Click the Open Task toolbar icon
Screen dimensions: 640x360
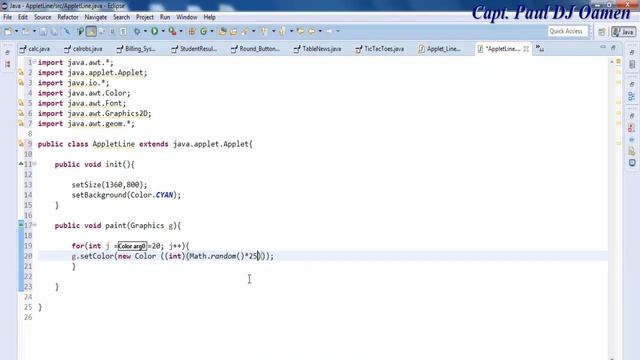233,31
